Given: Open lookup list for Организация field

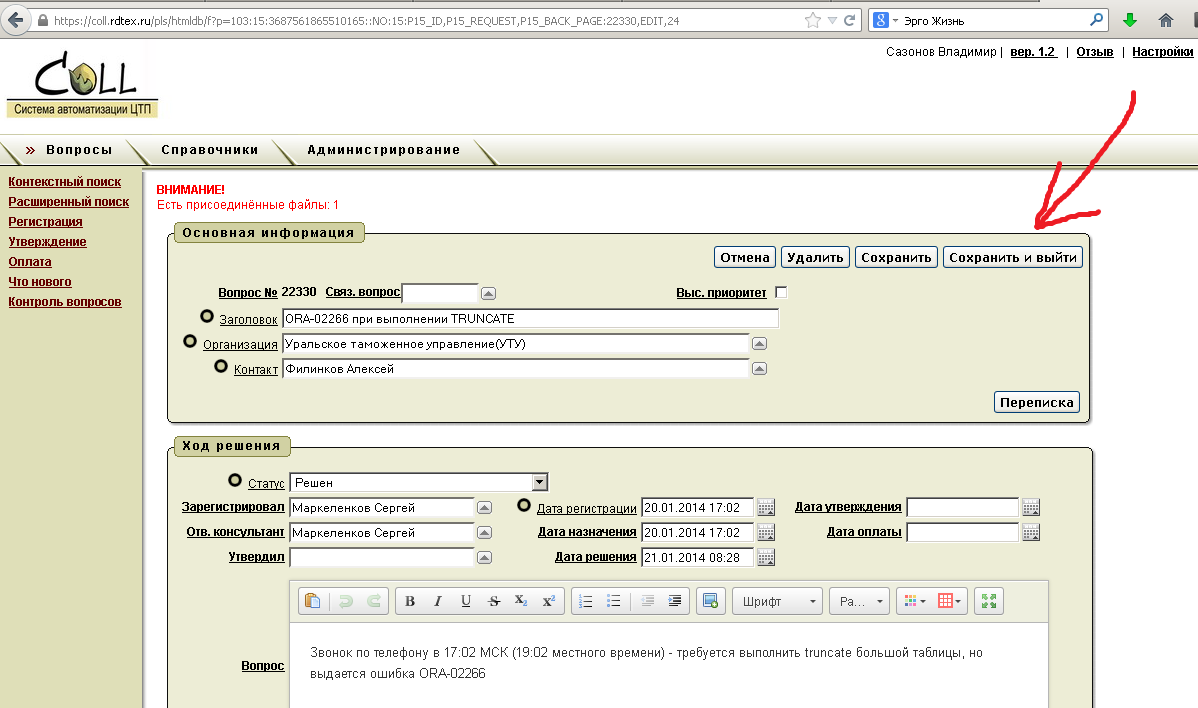Looking at the screenshot, I should 759,344.
